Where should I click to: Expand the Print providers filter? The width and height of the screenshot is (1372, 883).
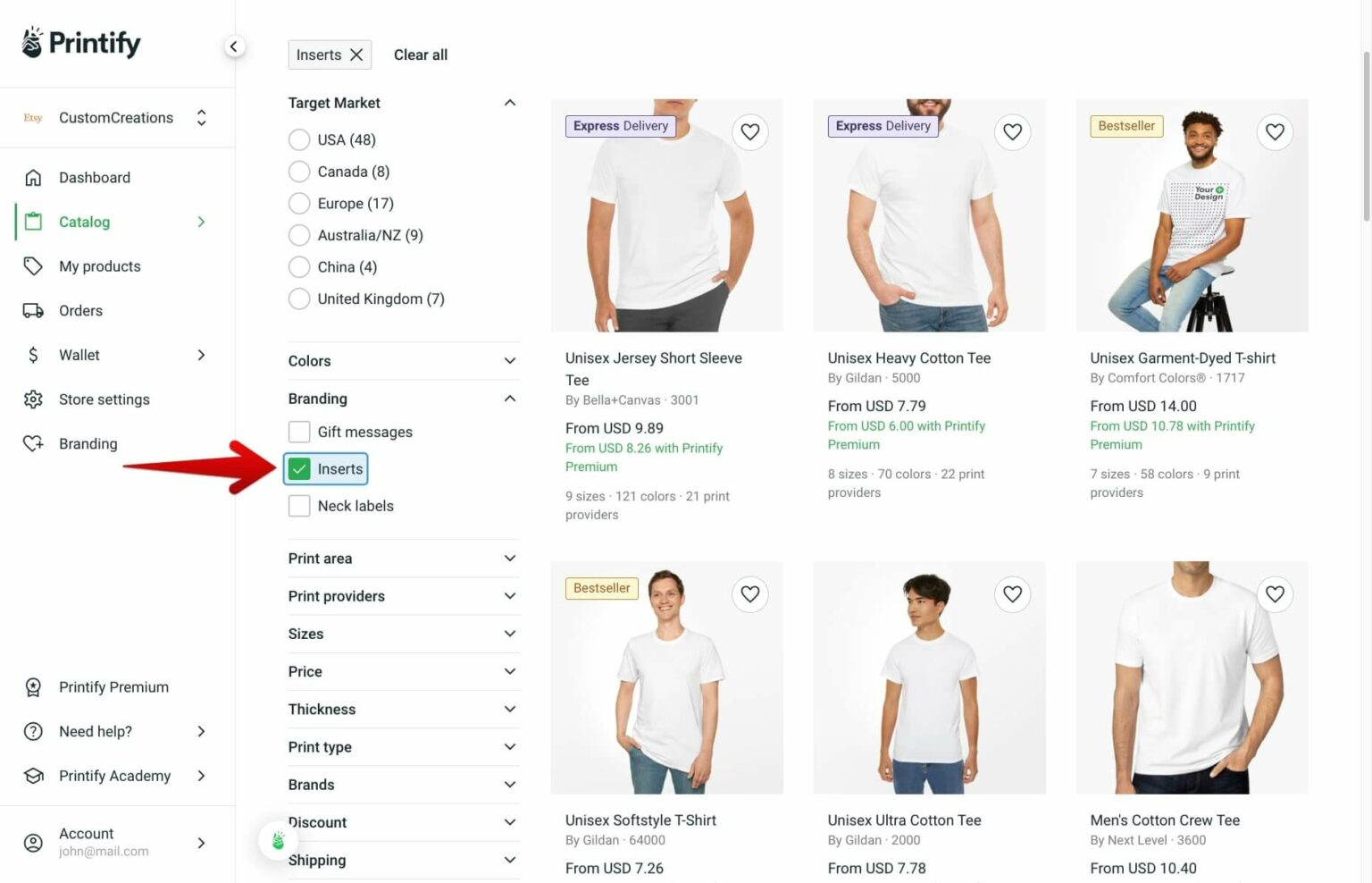click(x=402, y=596)
